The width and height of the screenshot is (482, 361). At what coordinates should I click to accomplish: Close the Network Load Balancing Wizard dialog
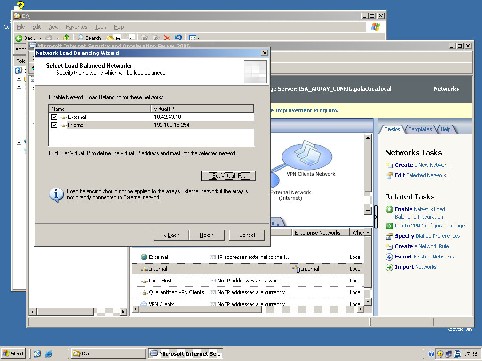pos(264,53)
